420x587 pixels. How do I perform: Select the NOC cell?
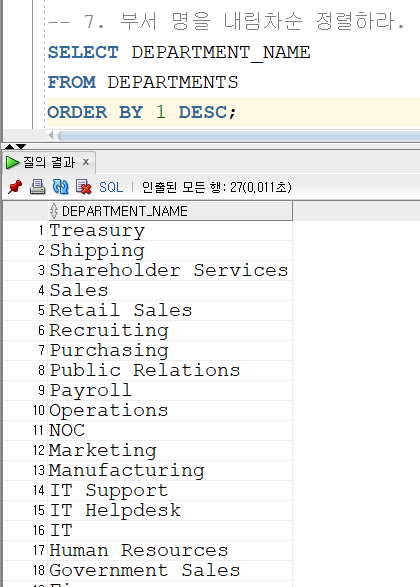coord(170,431)
